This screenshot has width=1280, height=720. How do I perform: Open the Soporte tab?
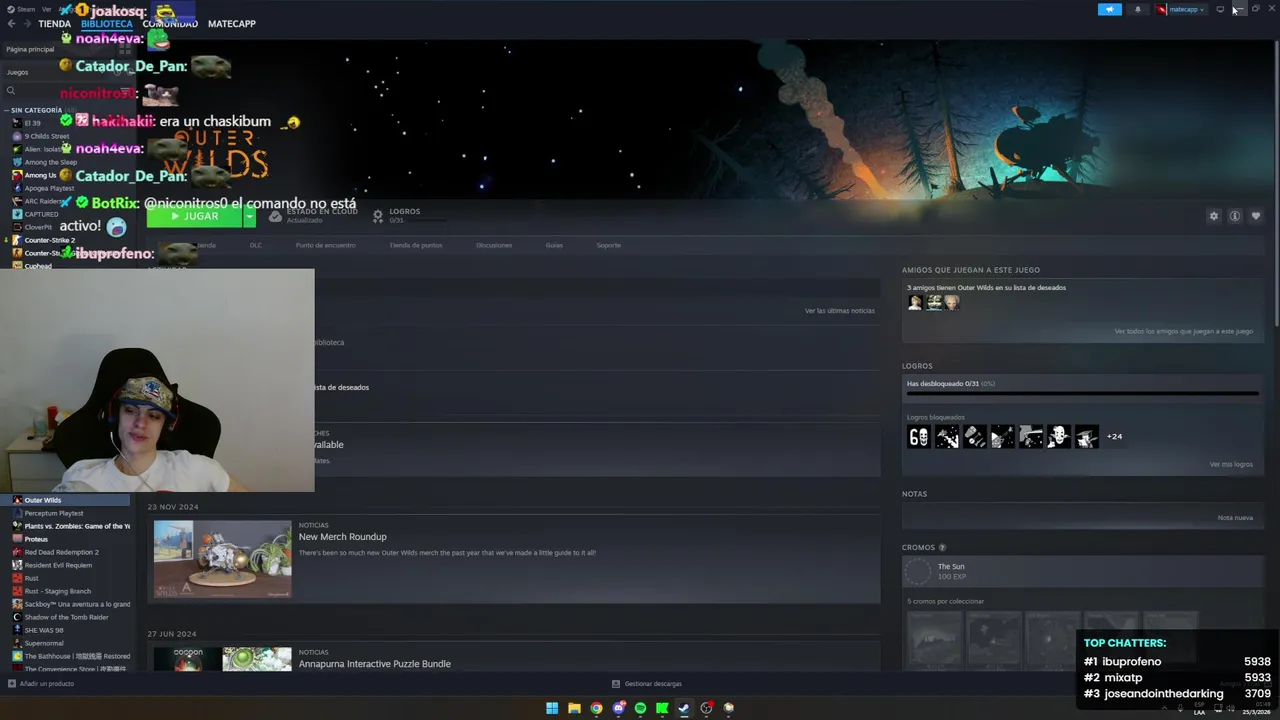(609, 245)
